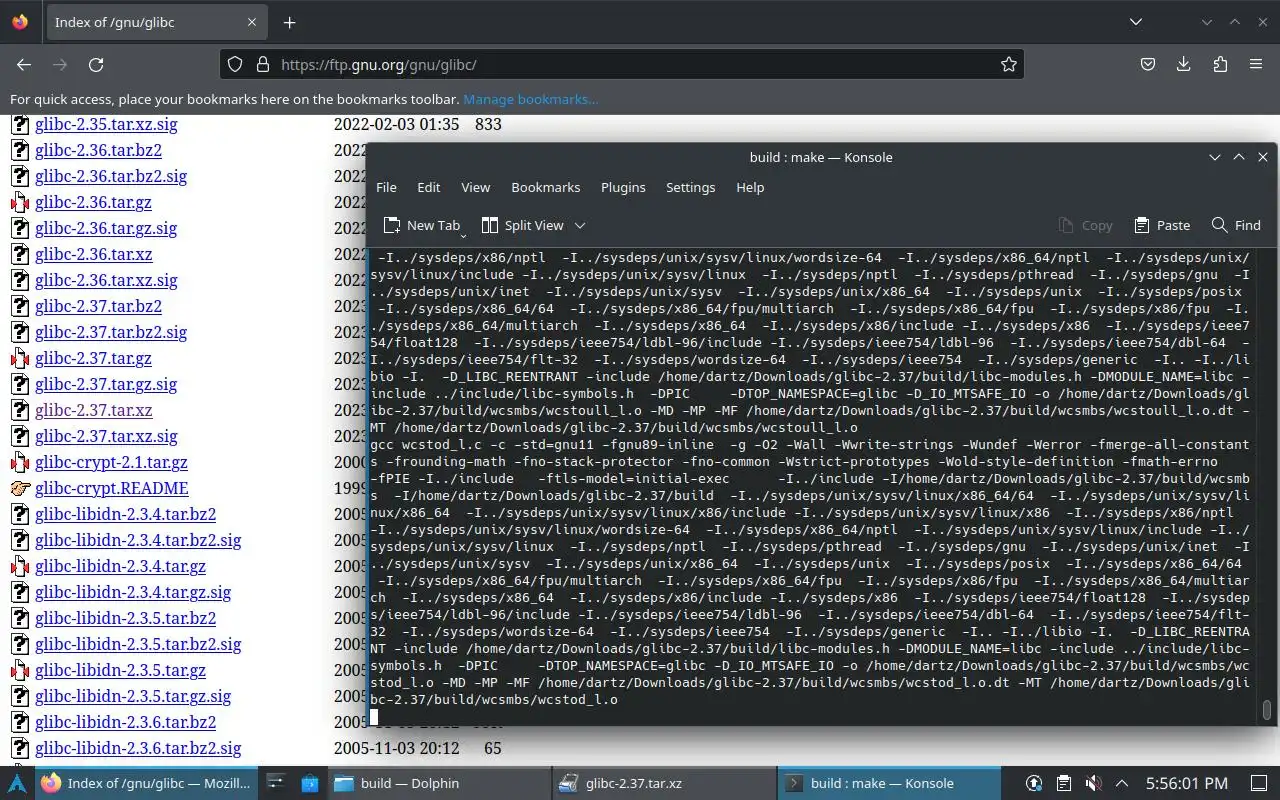Open the Manage bookmarks link
Image resolution: width=1280 pixels, height=800 pixels.
[531, 99]
